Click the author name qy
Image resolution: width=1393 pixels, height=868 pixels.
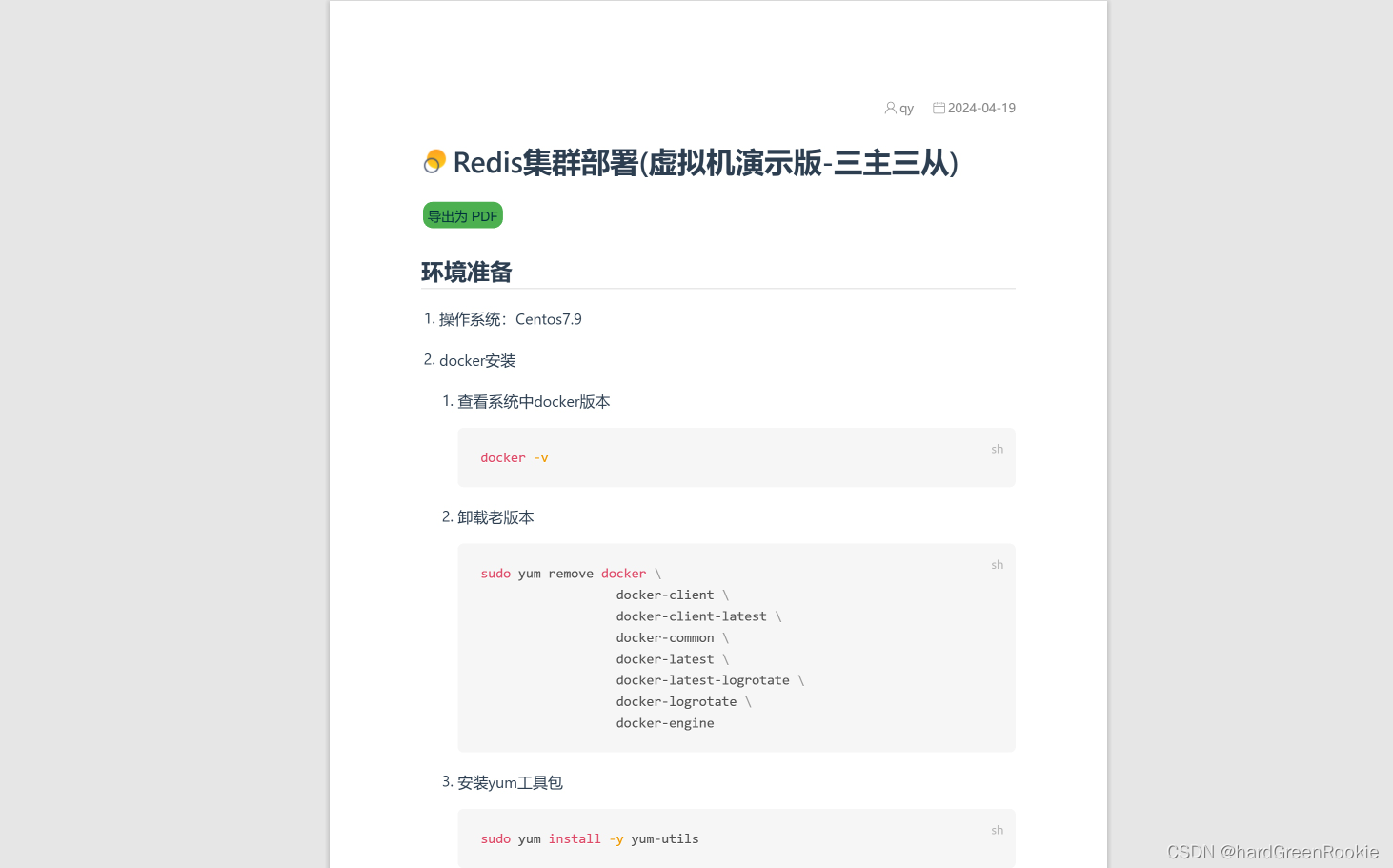[x=906, y=109]
